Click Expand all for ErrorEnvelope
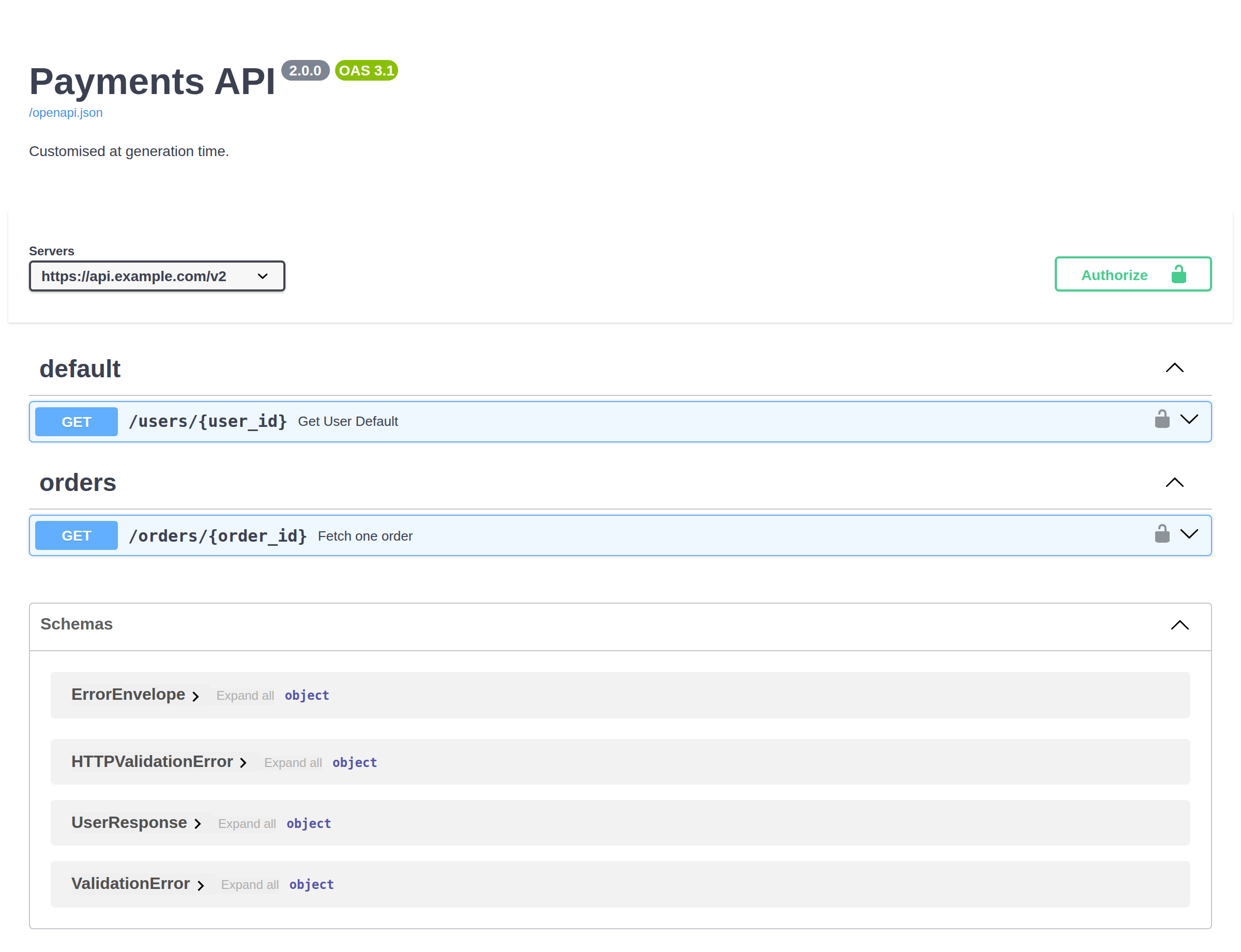1241x952 pixels. pos(245,696)
